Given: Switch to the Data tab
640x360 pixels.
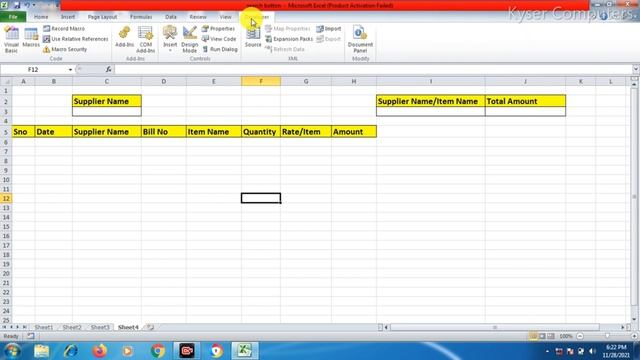Looking at the screenshot, I should pyautogui.click(x=171, y=17).
